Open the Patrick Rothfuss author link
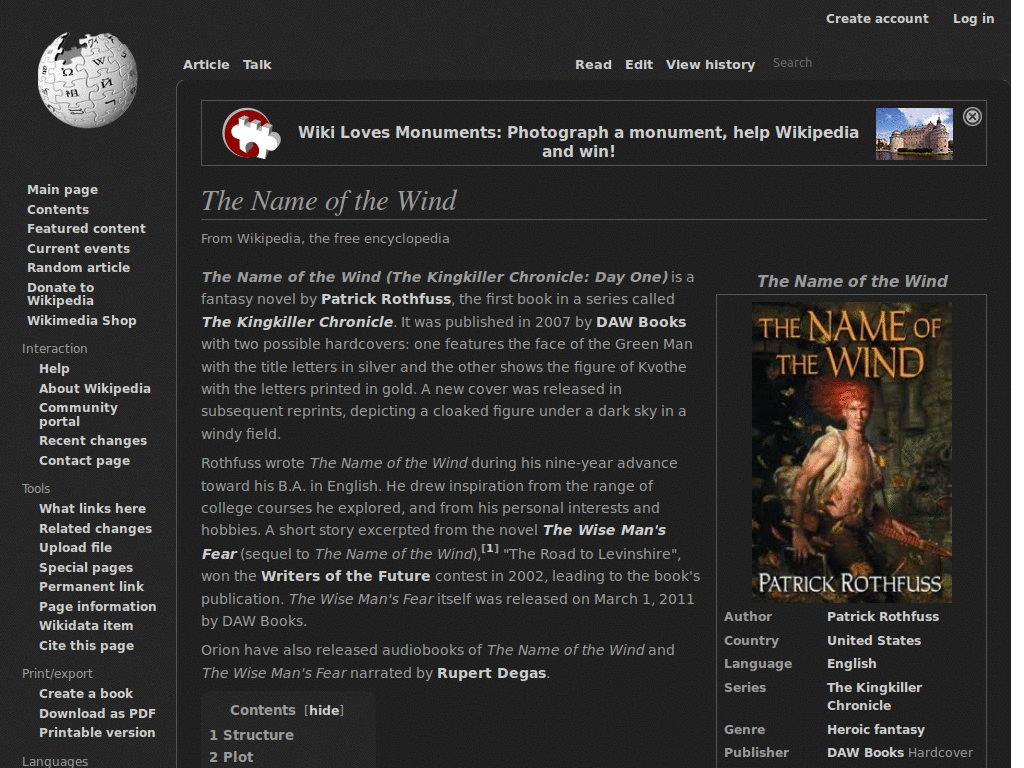The height and width of the screenshot is (768, 1024). pyautogui.click(x=883, y=616)
